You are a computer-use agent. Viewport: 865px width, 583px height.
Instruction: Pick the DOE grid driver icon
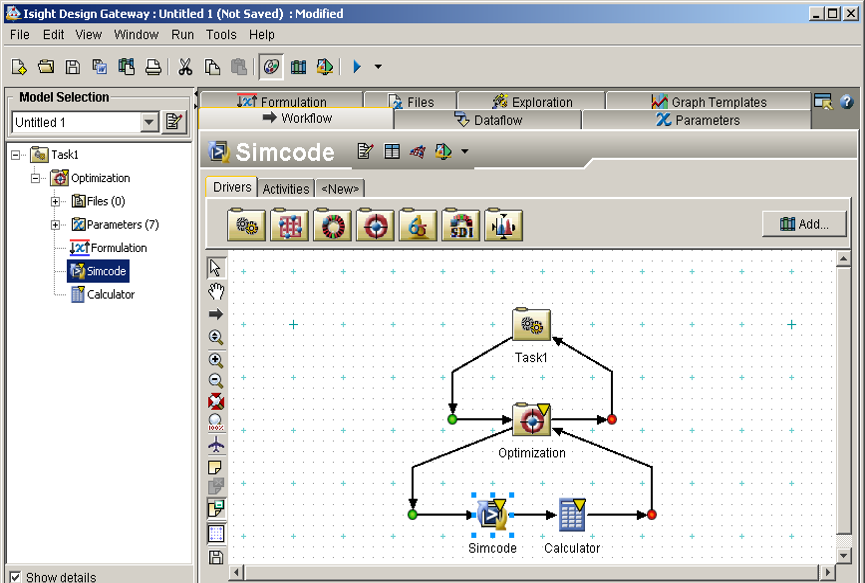coord(289,224)
